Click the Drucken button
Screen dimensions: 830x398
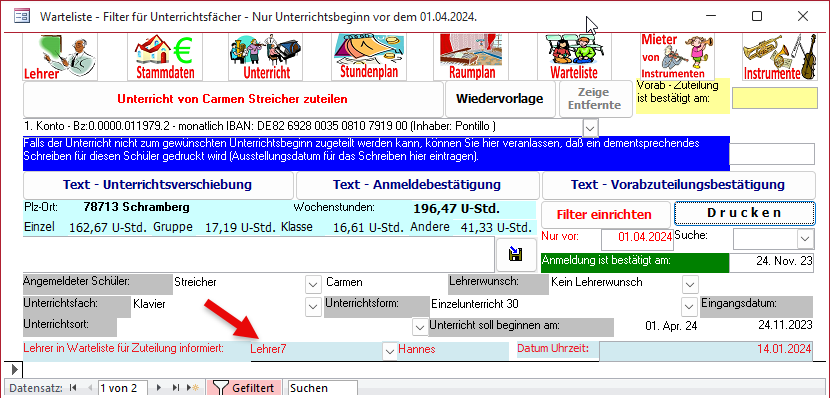(744, 213)
